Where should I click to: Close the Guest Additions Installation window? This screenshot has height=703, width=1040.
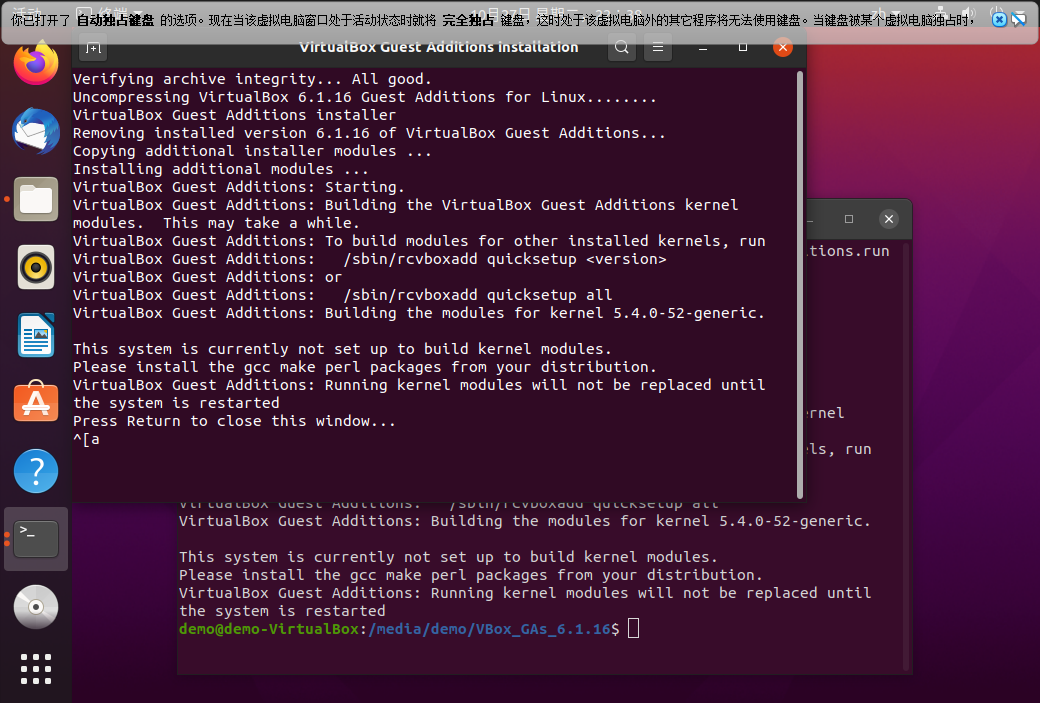[783, 47]
